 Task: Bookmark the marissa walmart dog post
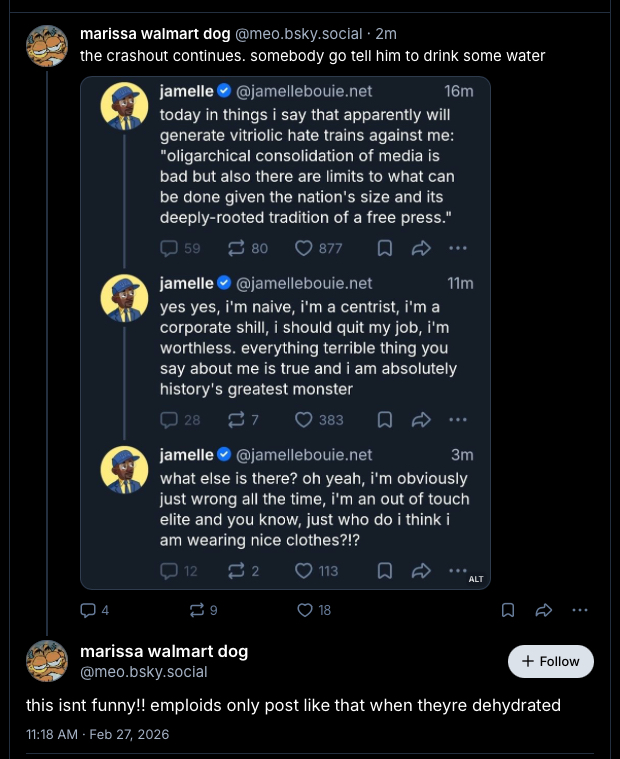(508, 610)
